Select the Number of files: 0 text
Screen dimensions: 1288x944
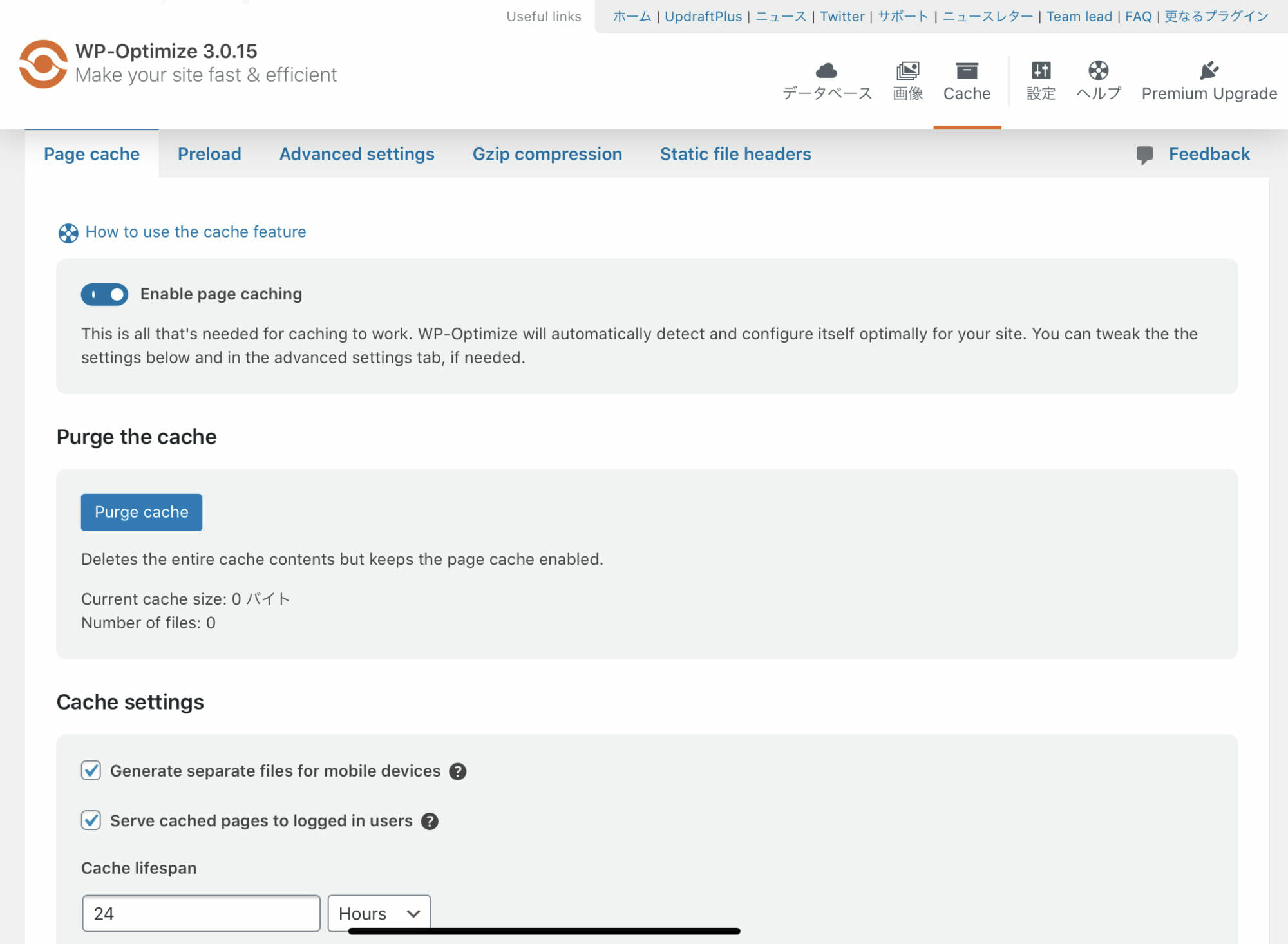(x=148, y=623)
